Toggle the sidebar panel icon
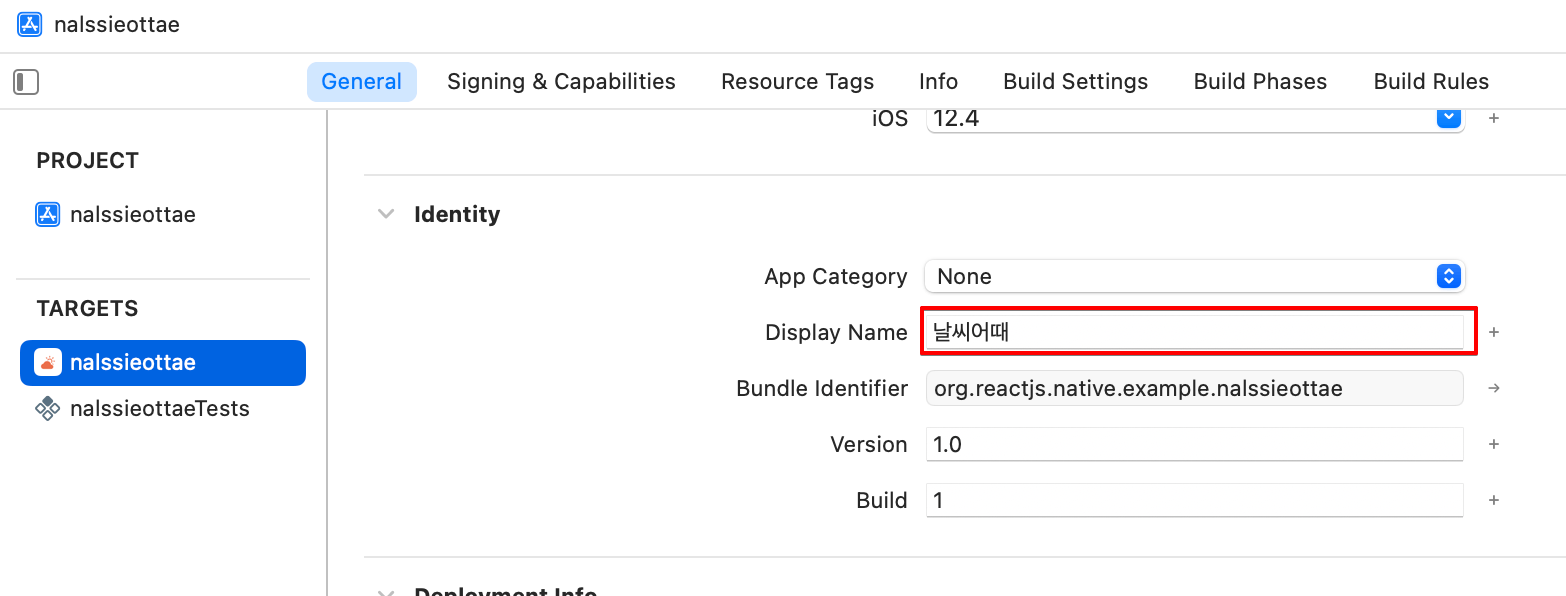Screen dimensions: 1566x596 (x=26, y=82)
